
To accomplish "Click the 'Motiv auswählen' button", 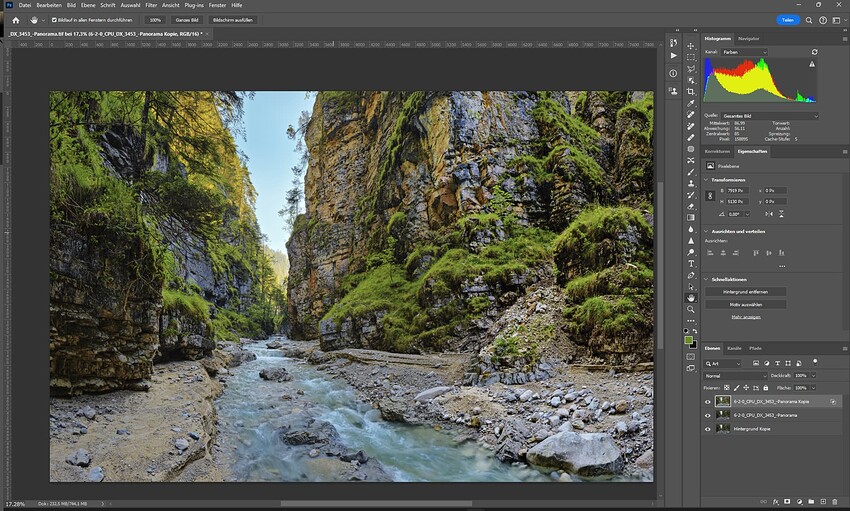I will [x=745, y=305].
